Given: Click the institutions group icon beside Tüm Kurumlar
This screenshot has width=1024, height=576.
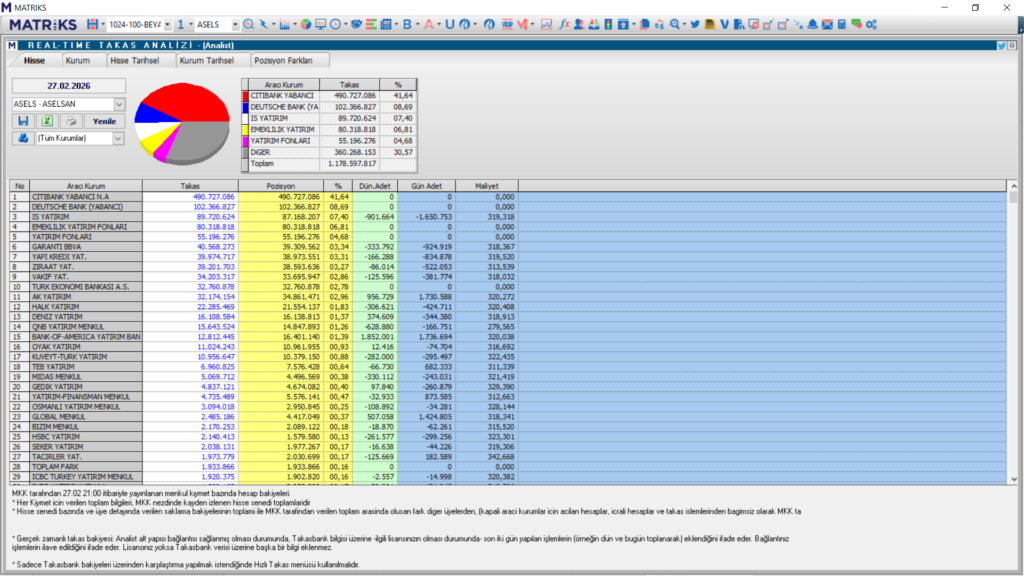Looking at the screenshot, I should coord(23,139).
